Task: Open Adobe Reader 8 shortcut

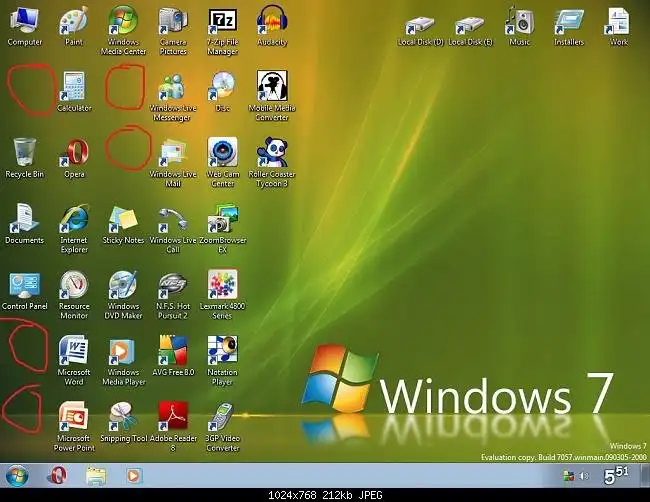Action: click(x=172, y=416)
